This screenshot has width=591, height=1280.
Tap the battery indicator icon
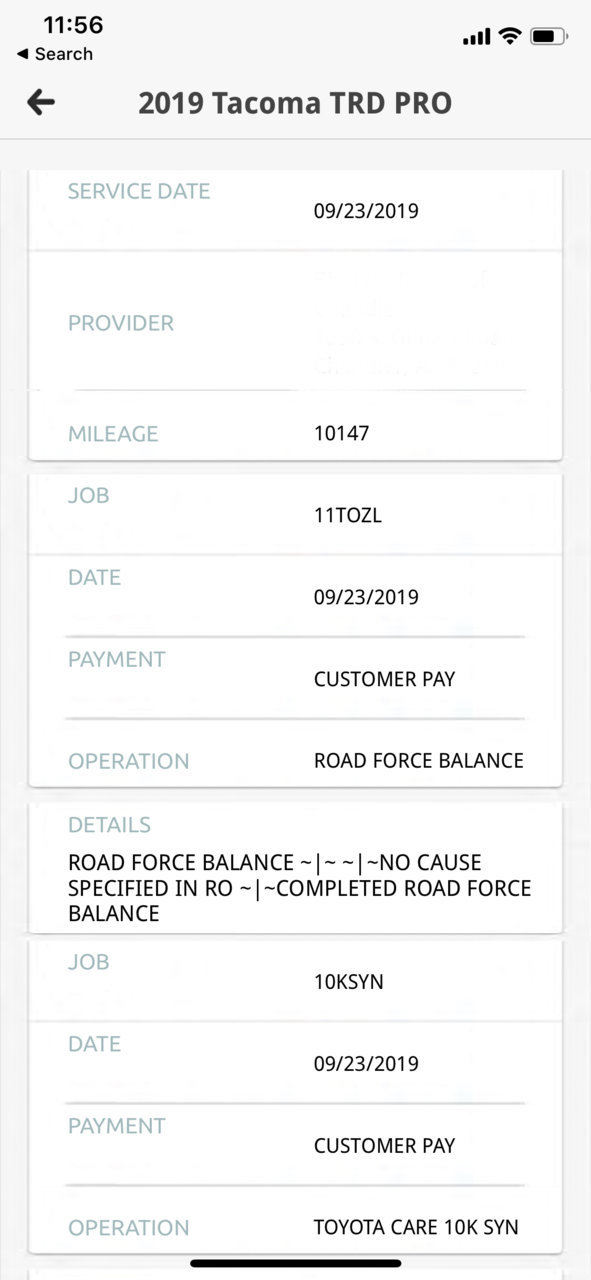pyautogui.click(x=549, y=36)
